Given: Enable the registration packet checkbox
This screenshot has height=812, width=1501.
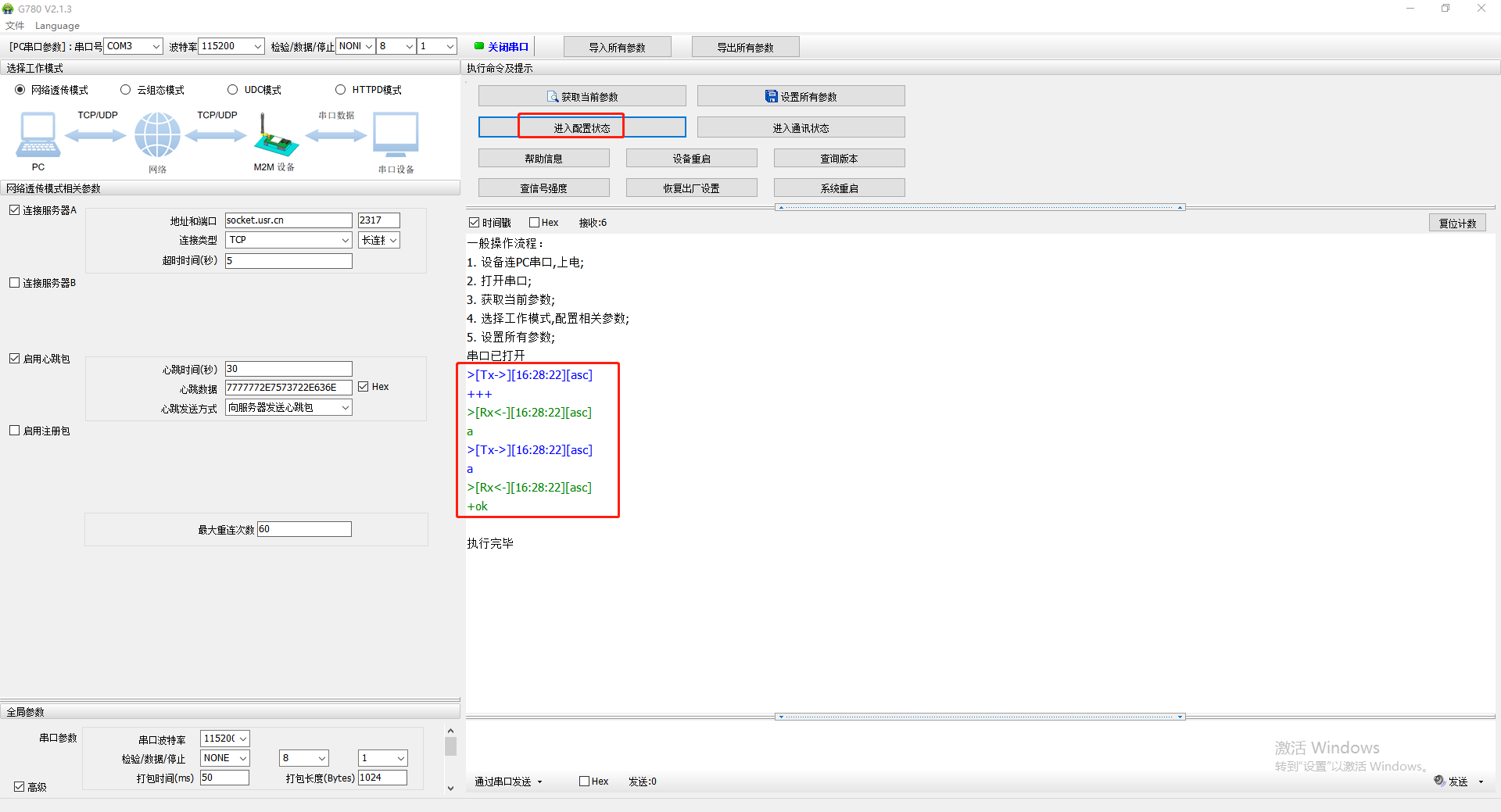Looking at the screenshot, I should (15, 431).
